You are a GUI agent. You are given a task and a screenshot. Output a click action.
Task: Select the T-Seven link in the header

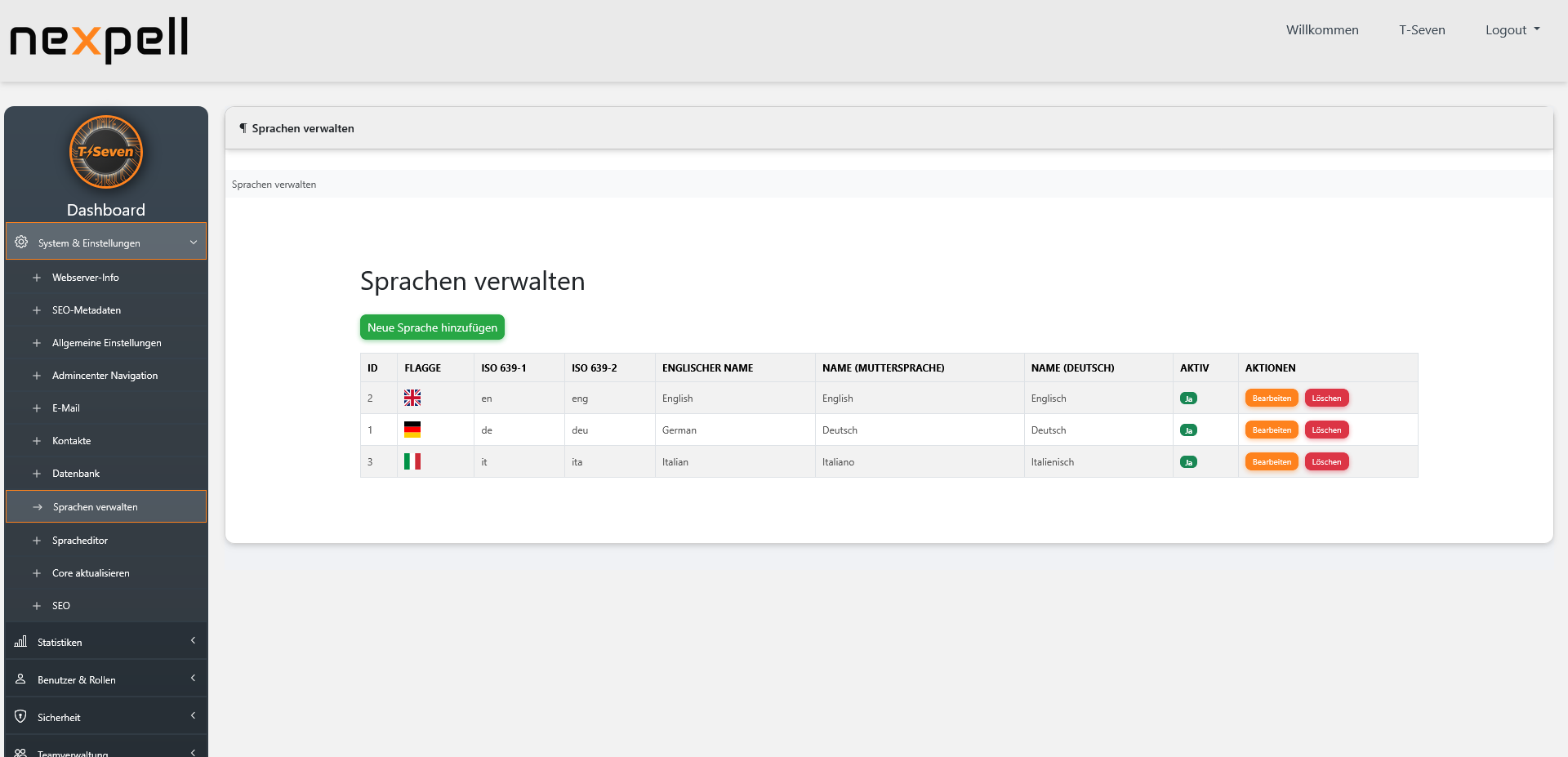1422,29
